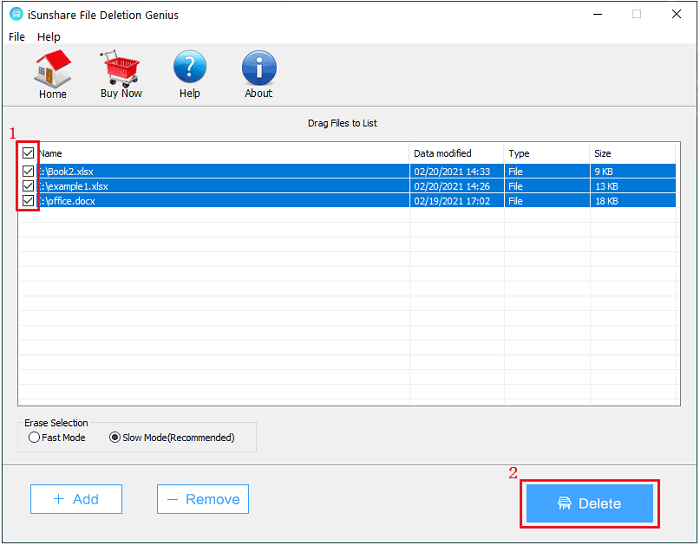The width and height of the screenshot is (700, 545).
Task: Uncheck the Book2.xlsx checkbox
Action: [x=28, y=171]
